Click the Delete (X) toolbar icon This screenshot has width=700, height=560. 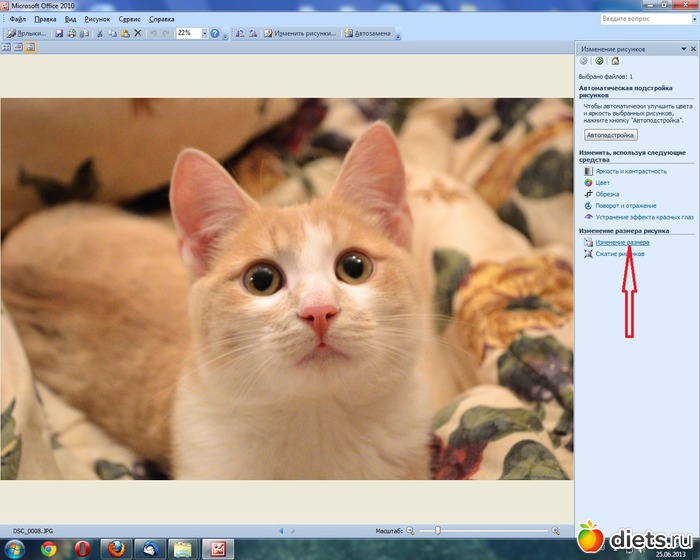137,33
